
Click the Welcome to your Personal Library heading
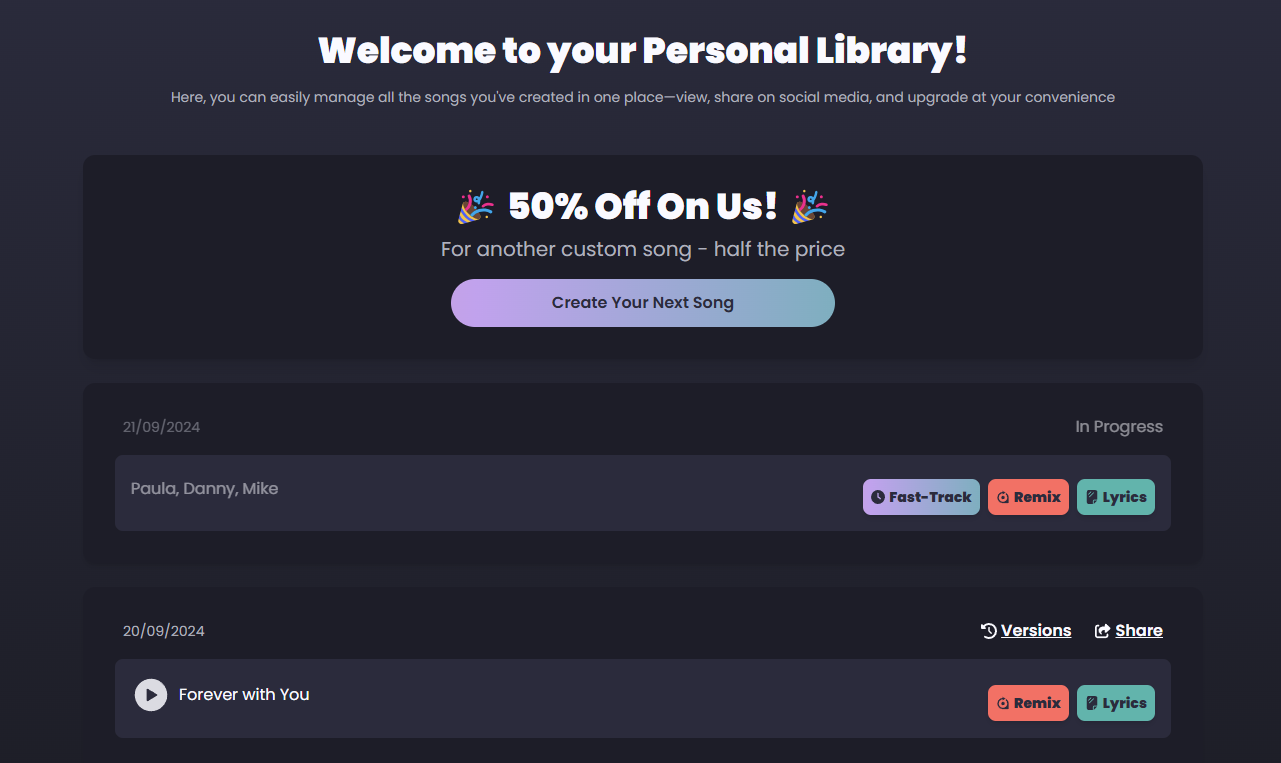pyautogui.click(x=642, y=50)
